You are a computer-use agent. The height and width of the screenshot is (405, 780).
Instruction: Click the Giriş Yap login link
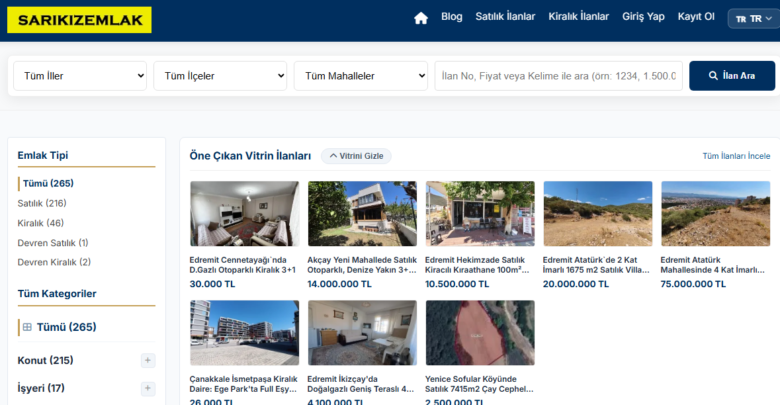coord(643,16)
